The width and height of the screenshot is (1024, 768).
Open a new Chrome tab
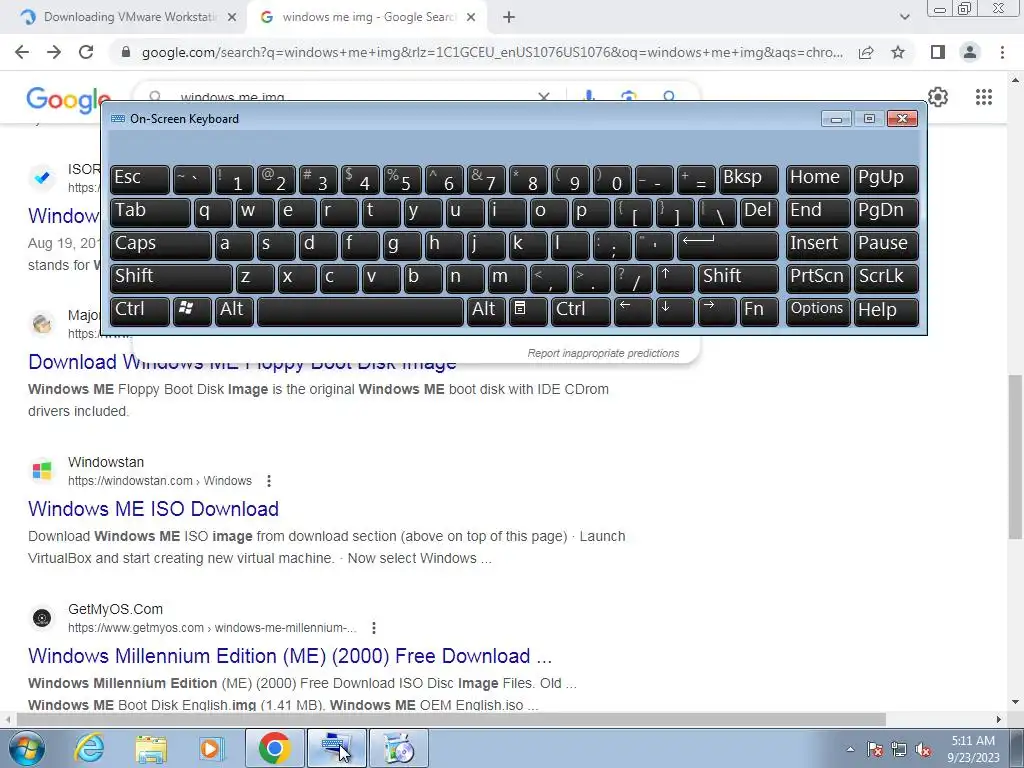[x=509, y=17]
